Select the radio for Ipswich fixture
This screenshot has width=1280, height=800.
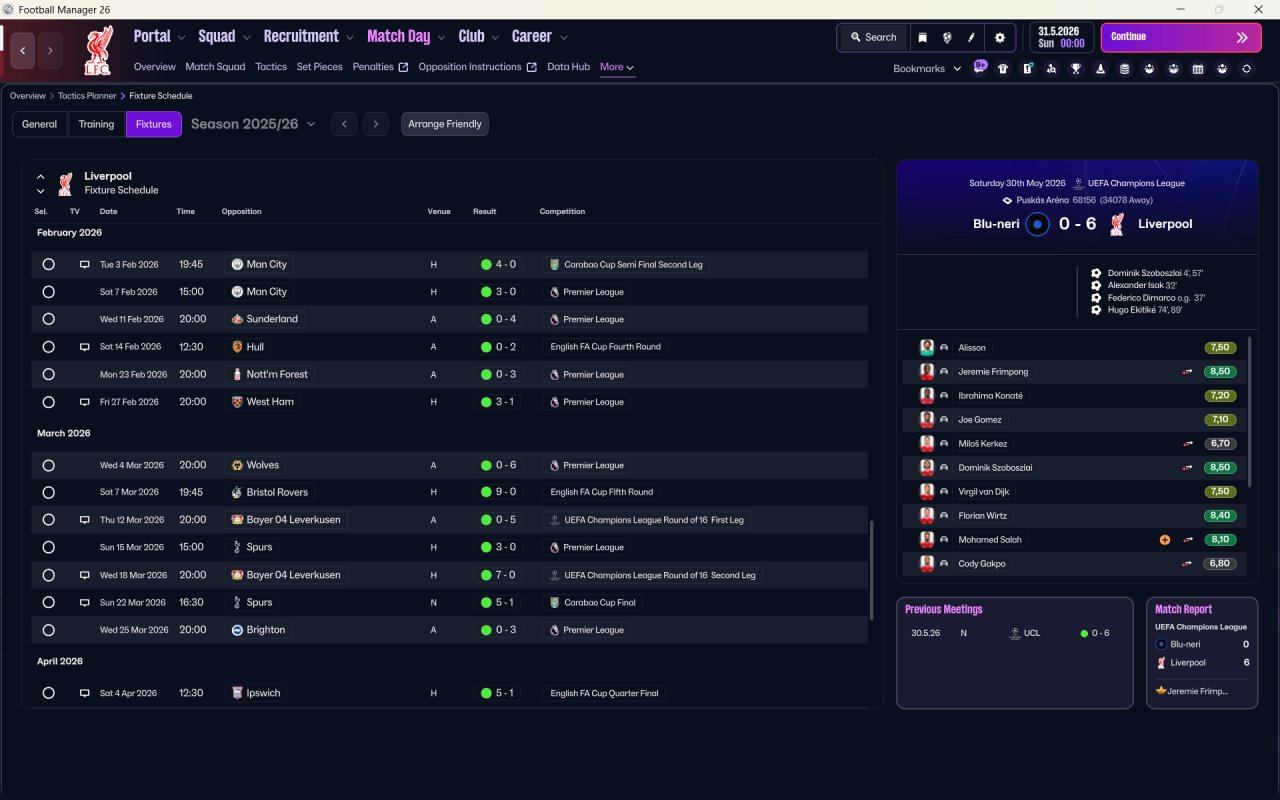(x=48, y=693)
